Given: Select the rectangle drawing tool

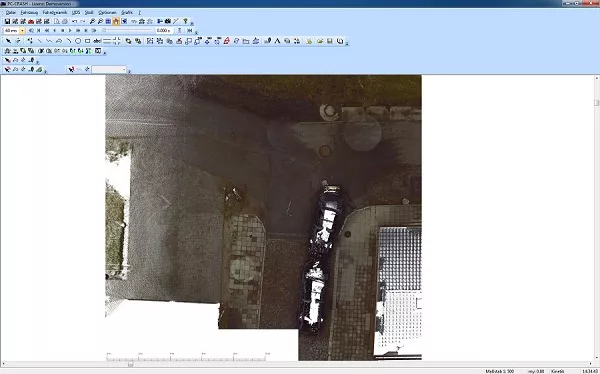Looking at the screenshot, I should (88, 41).
